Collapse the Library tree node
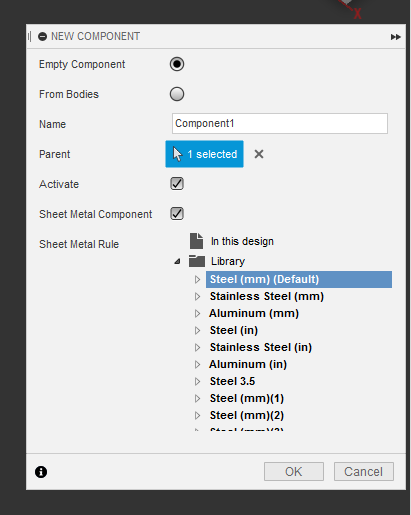Screen dimensions: 411x515 point(177,261)
